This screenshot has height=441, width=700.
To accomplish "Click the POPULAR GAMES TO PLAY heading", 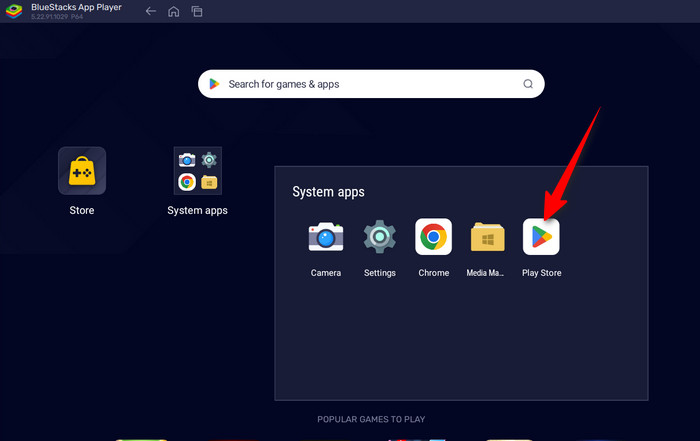I will pos(371,419).
